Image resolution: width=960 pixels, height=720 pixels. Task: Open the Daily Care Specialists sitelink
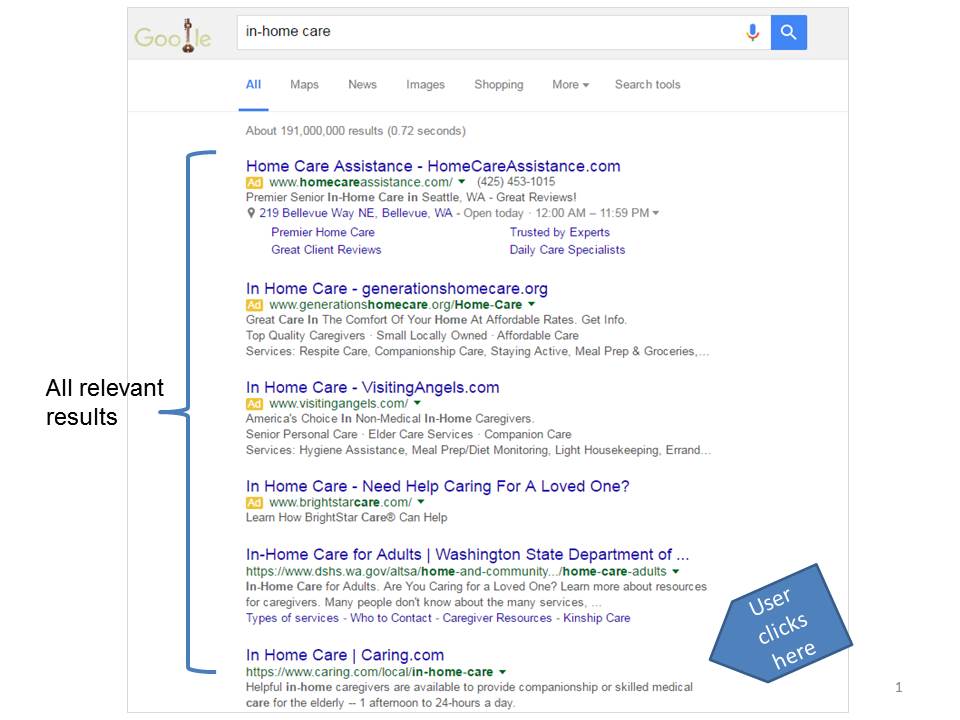[568, 250]
